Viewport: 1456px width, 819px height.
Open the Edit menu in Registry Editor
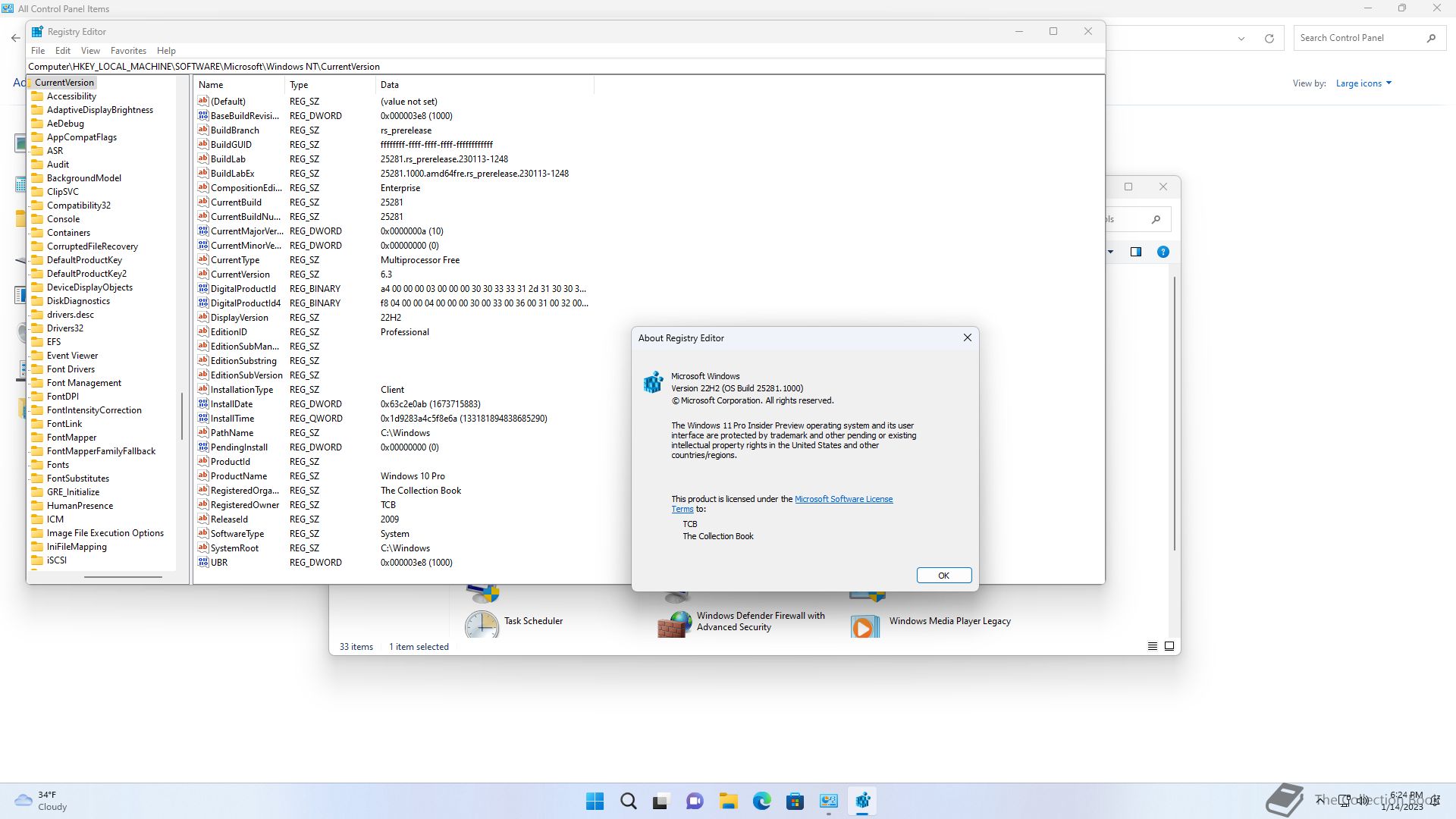[x=63, y=51]
